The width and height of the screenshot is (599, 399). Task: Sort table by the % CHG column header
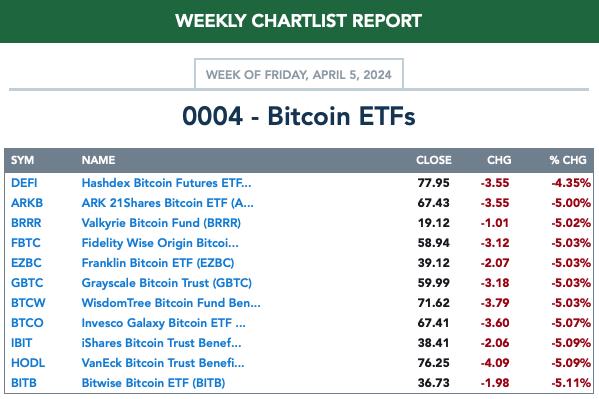click(x=568, y=160)
